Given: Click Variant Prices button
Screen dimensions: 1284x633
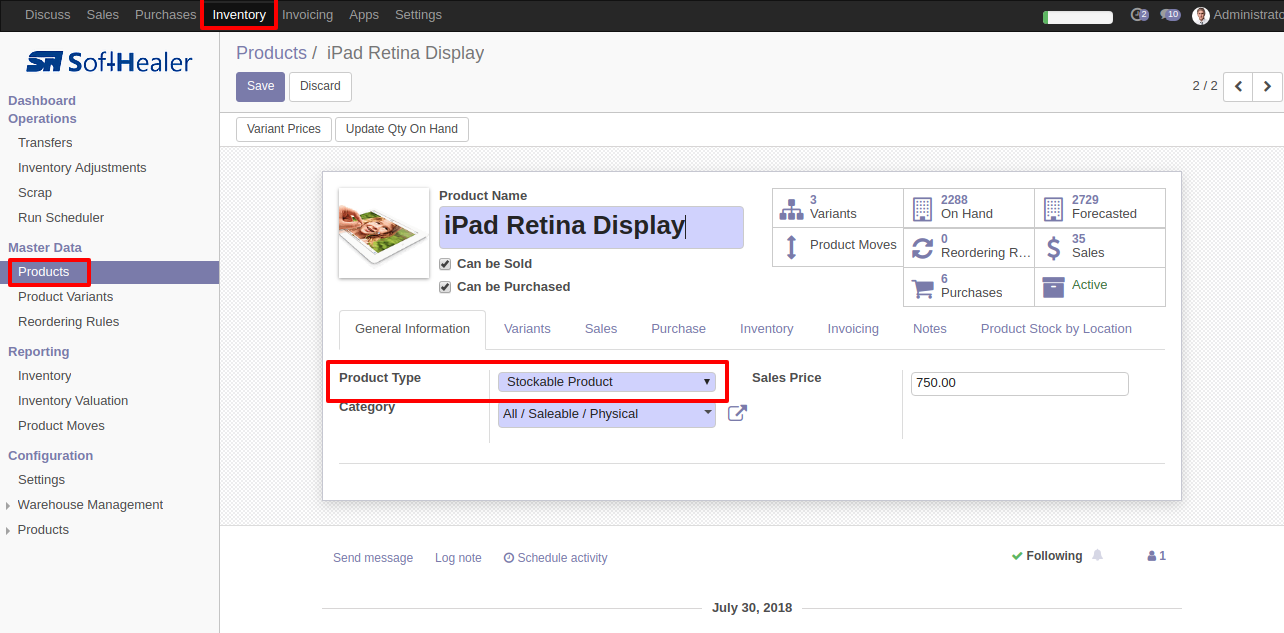Looking at the screenshot, I should (284, 129).
